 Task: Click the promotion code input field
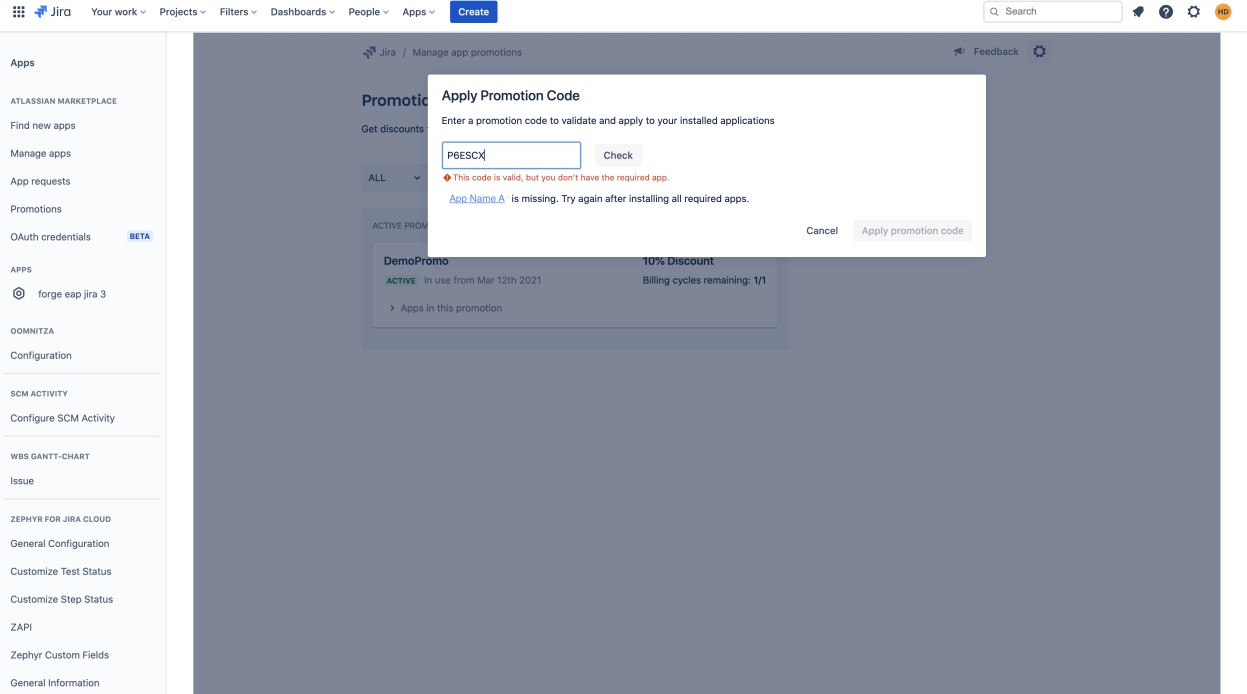coord(511,155)
